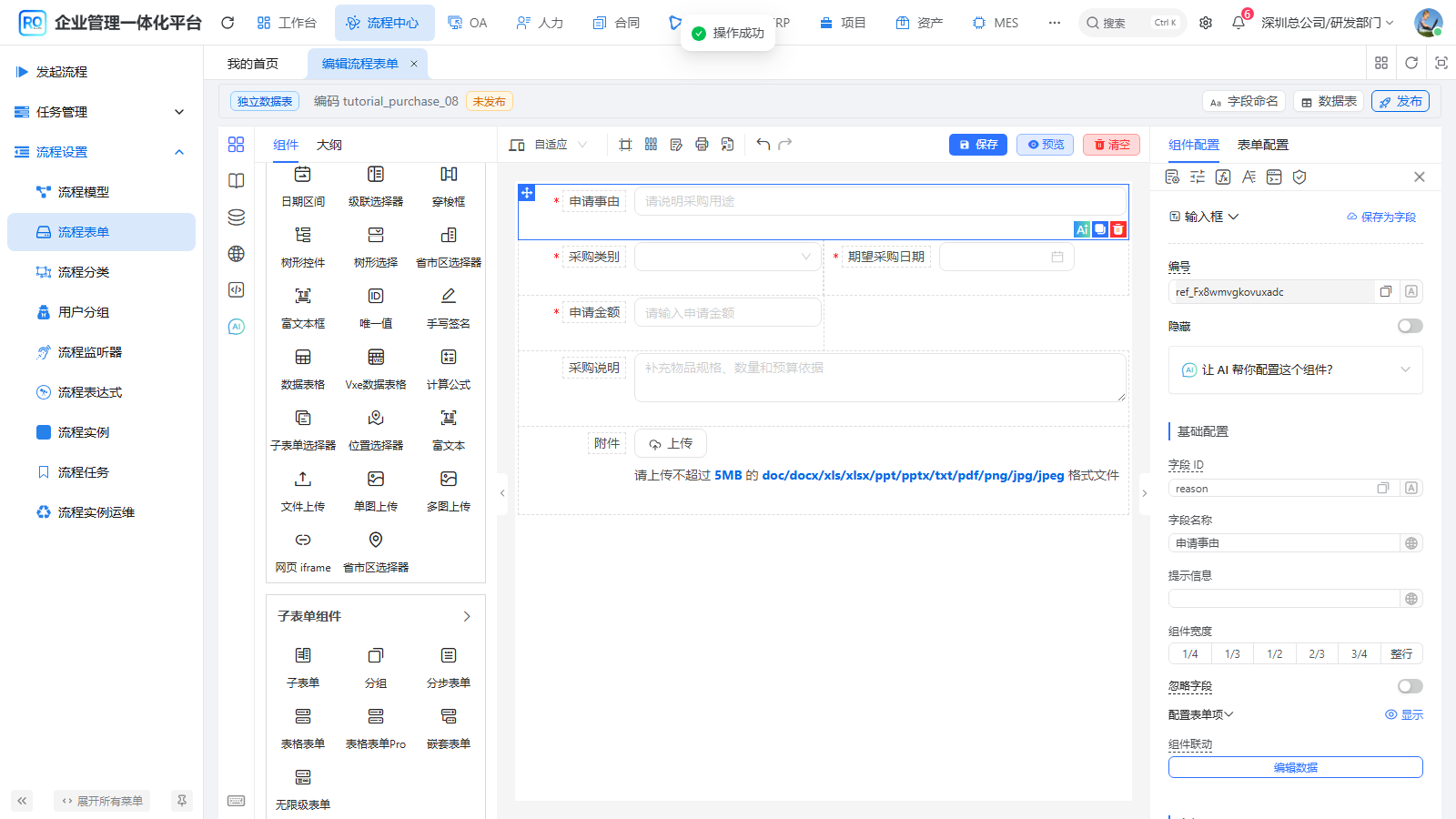The image size is (1456, 819).
Task: Click the AI assistant icon in the left rail
Action: [237, 327]
